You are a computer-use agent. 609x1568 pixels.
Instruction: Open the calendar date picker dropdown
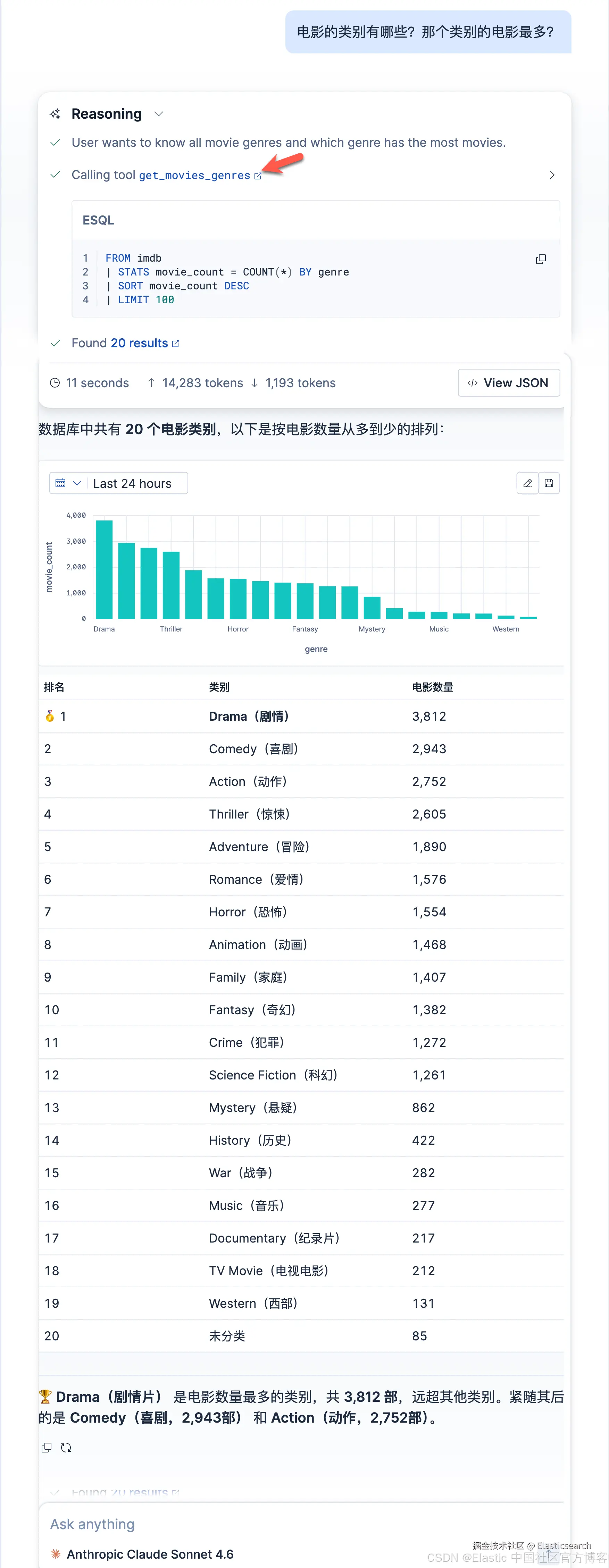click(68, 483)
